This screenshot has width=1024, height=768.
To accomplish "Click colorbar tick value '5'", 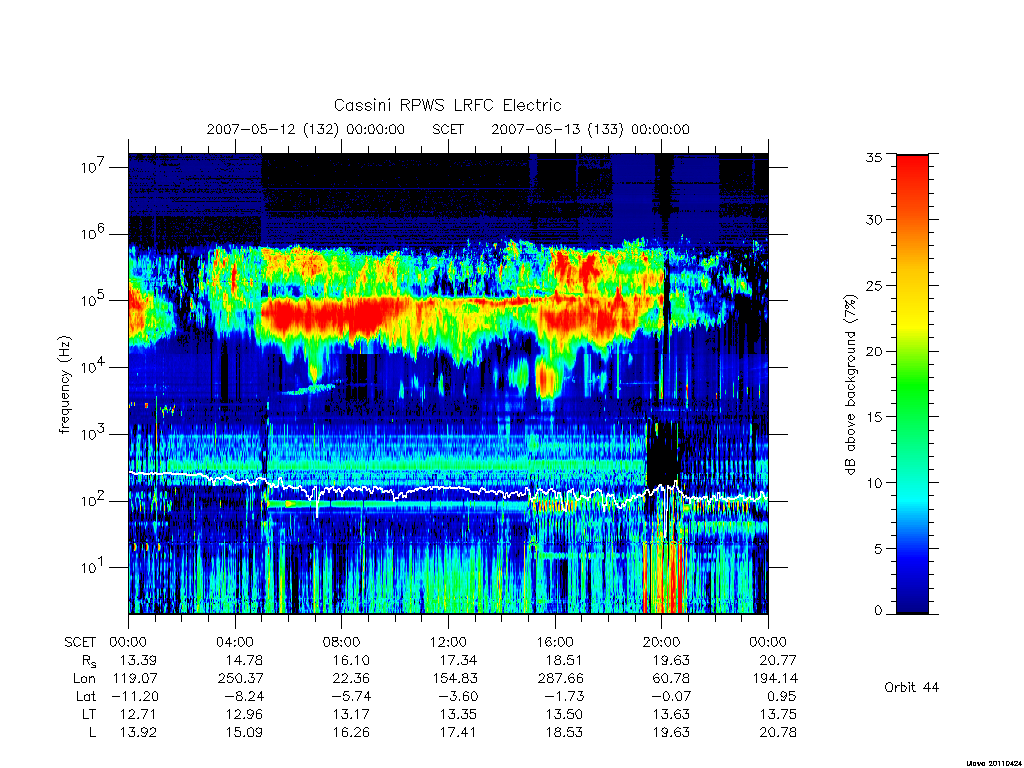I will click(878, 549).
